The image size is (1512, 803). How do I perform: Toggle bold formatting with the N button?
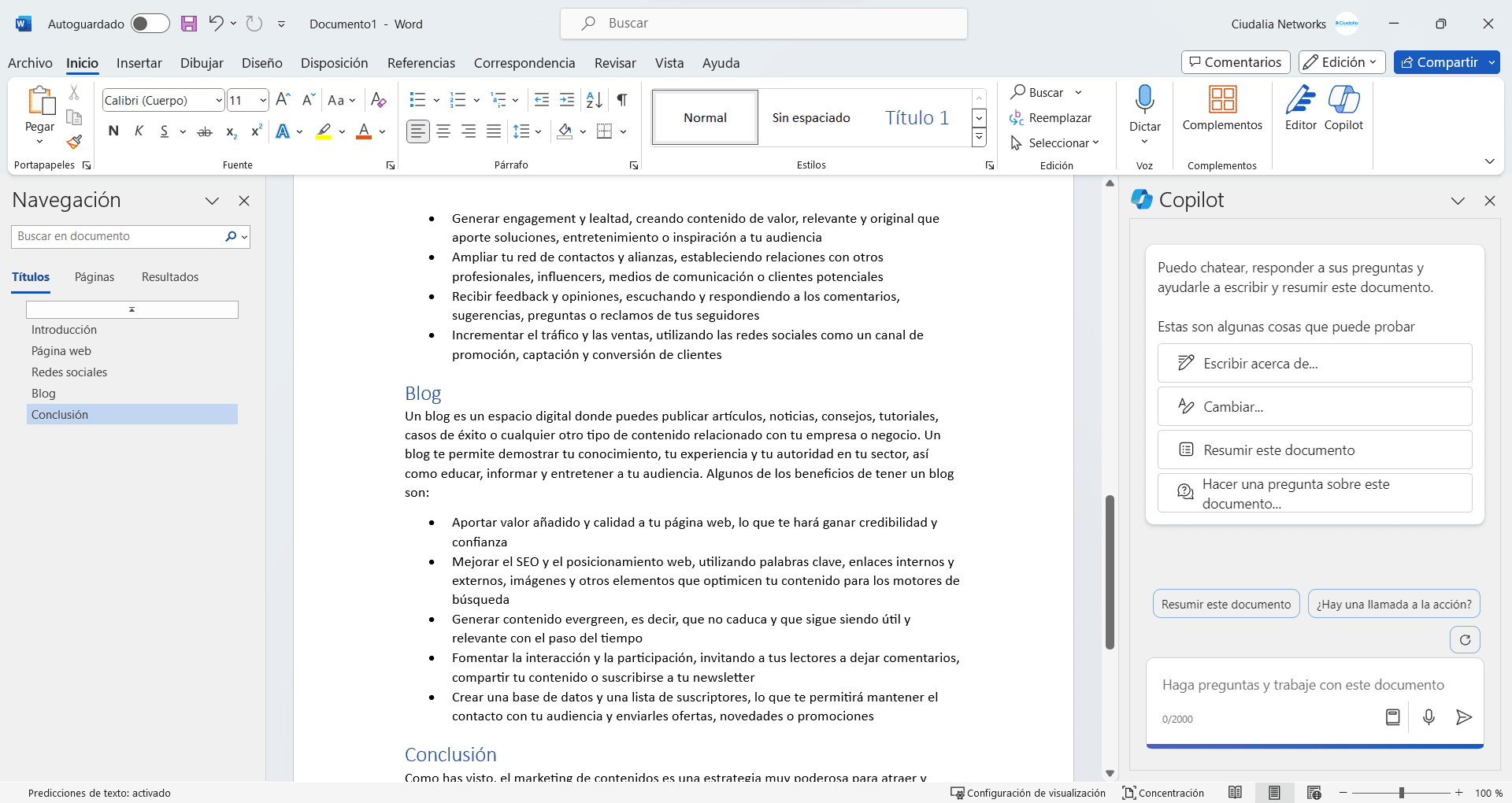pos(113,131)
